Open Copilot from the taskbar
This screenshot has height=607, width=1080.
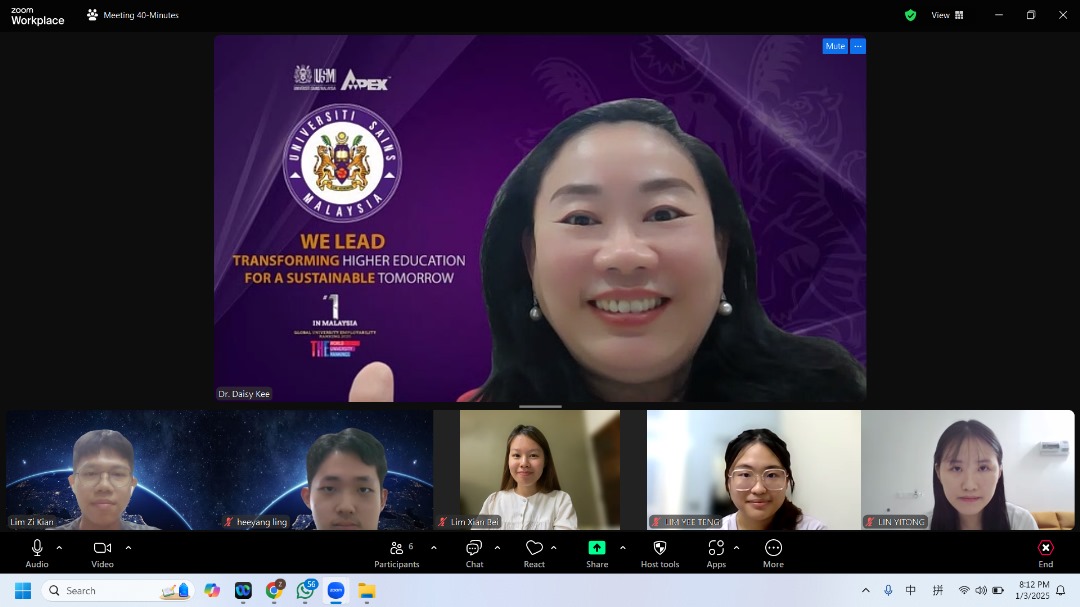[211, 590]
